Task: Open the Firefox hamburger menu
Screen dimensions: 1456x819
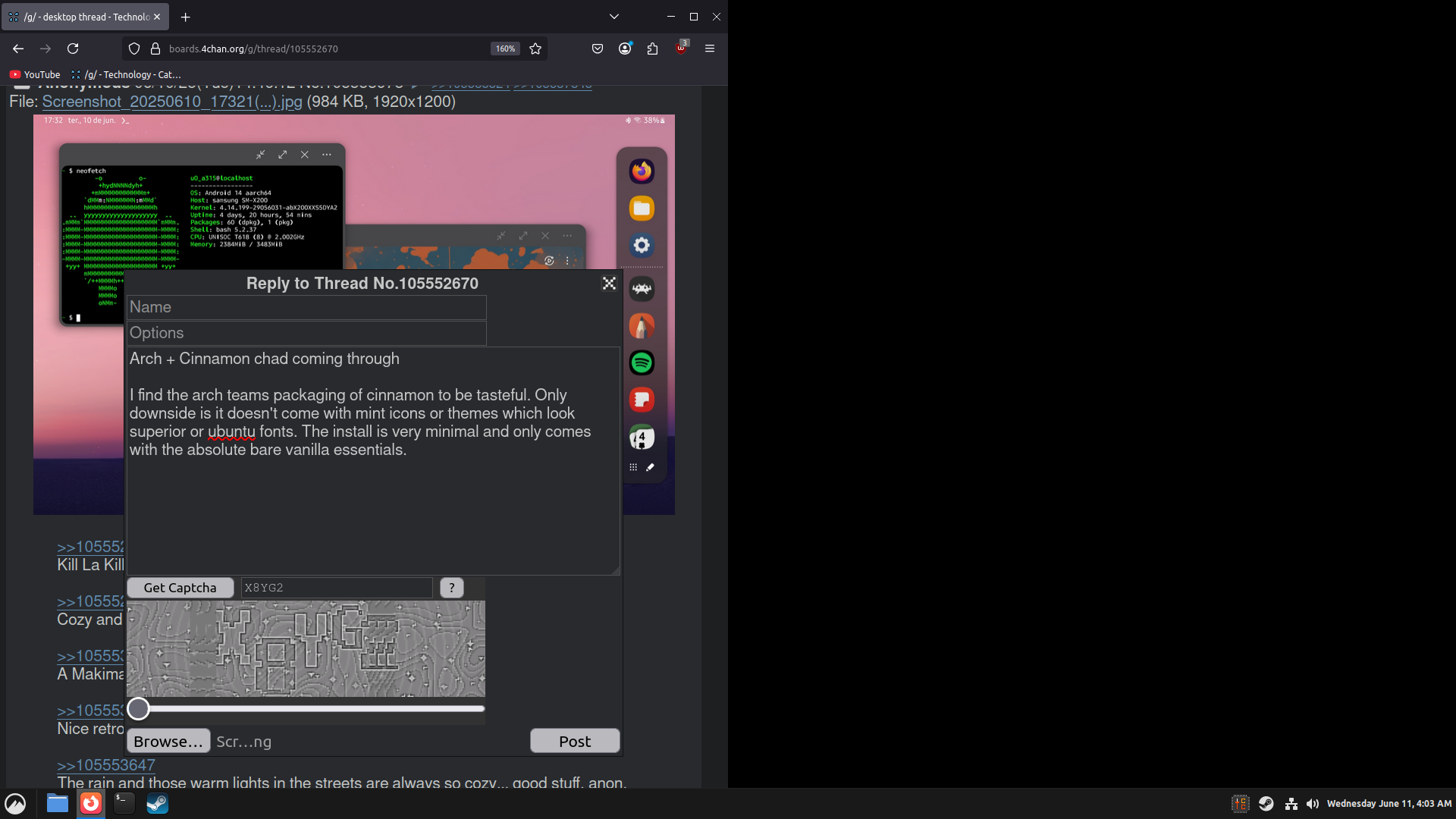Action: tap(710, 49)
